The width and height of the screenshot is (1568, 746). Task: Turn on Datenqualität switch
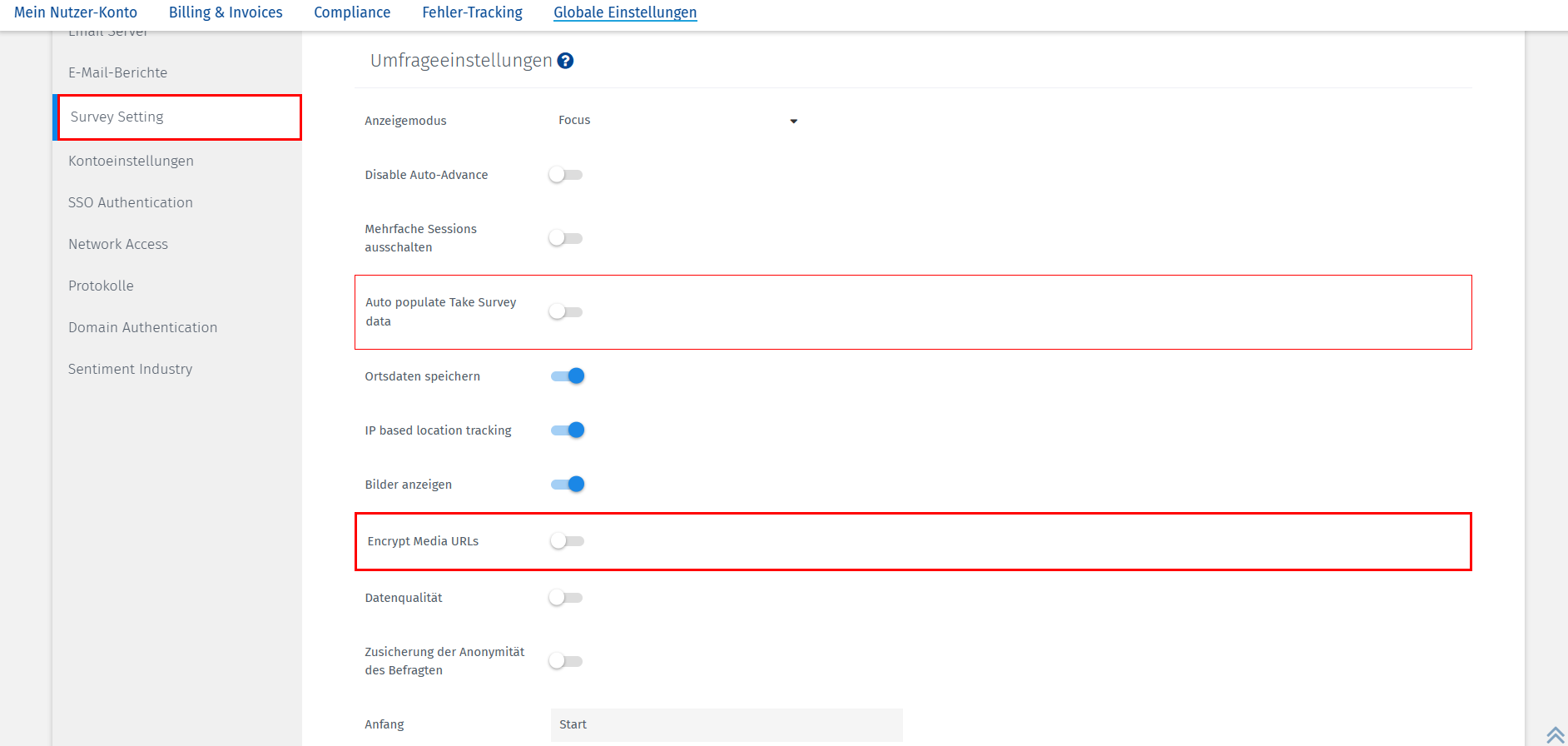566,598
